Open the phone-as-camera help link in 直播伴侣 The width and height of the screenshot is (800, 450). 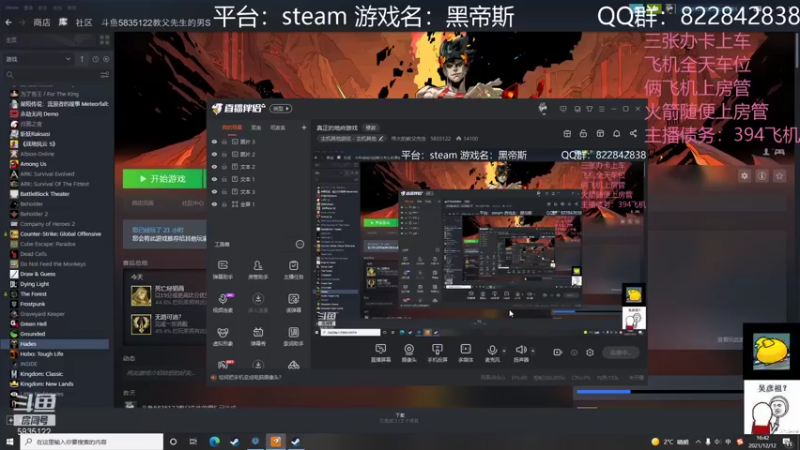coord(247,378)
